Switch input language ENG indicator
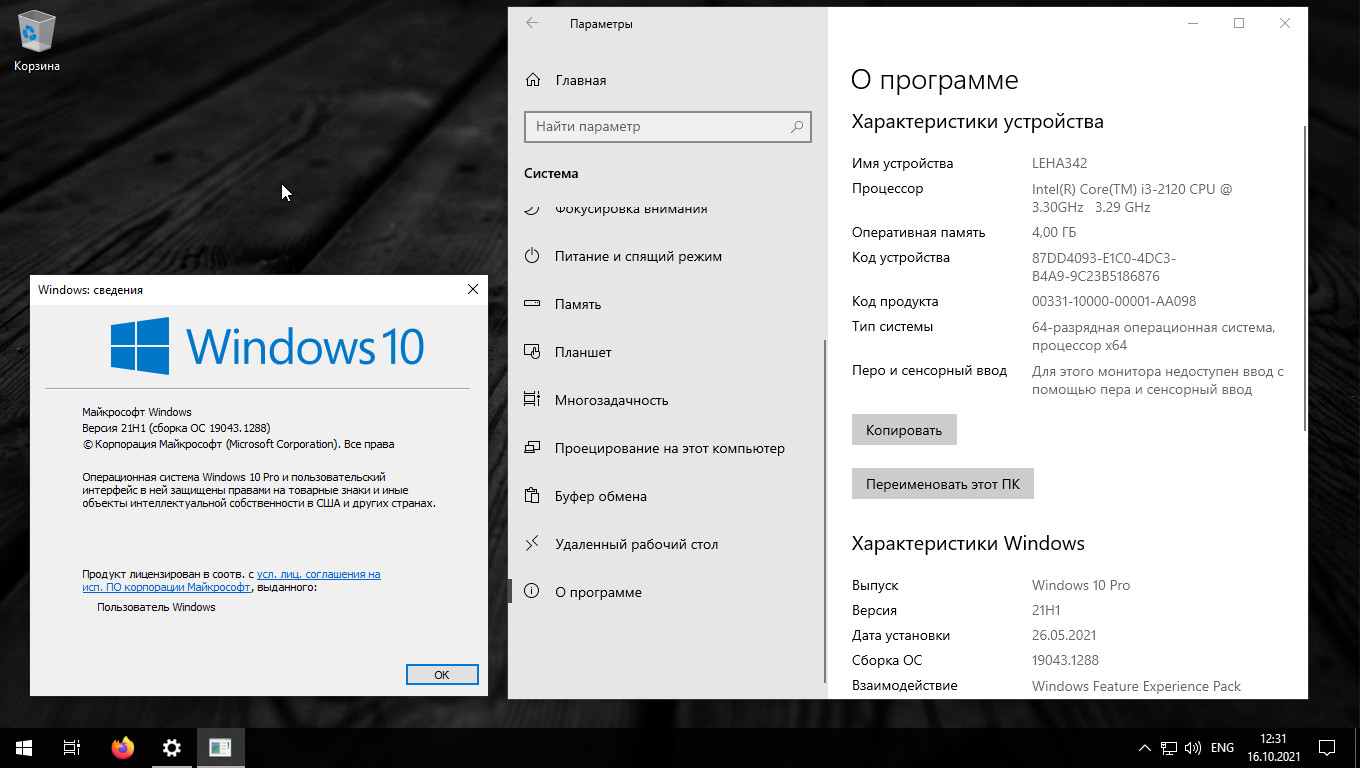Screen dimensions: 1360x768 point(1222,747)
